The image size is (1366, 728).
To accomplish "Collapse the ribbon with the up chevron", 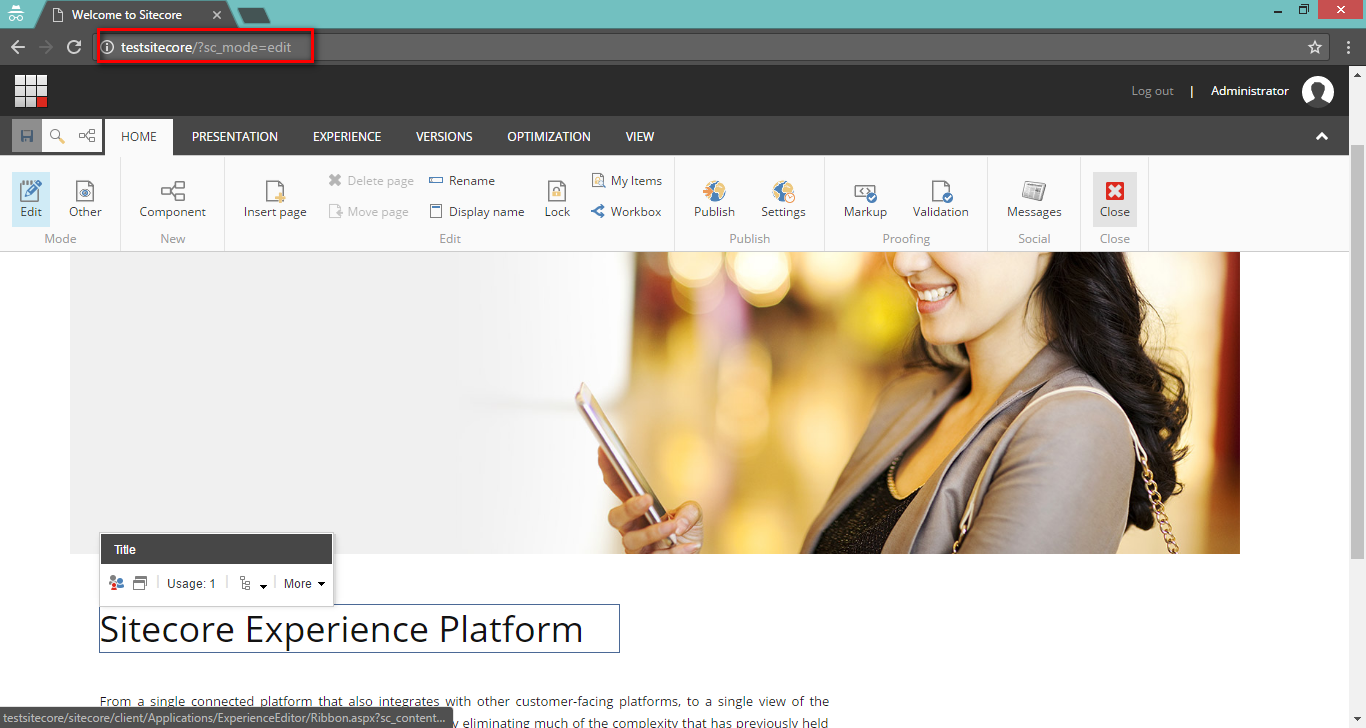I will [1322, 137].
